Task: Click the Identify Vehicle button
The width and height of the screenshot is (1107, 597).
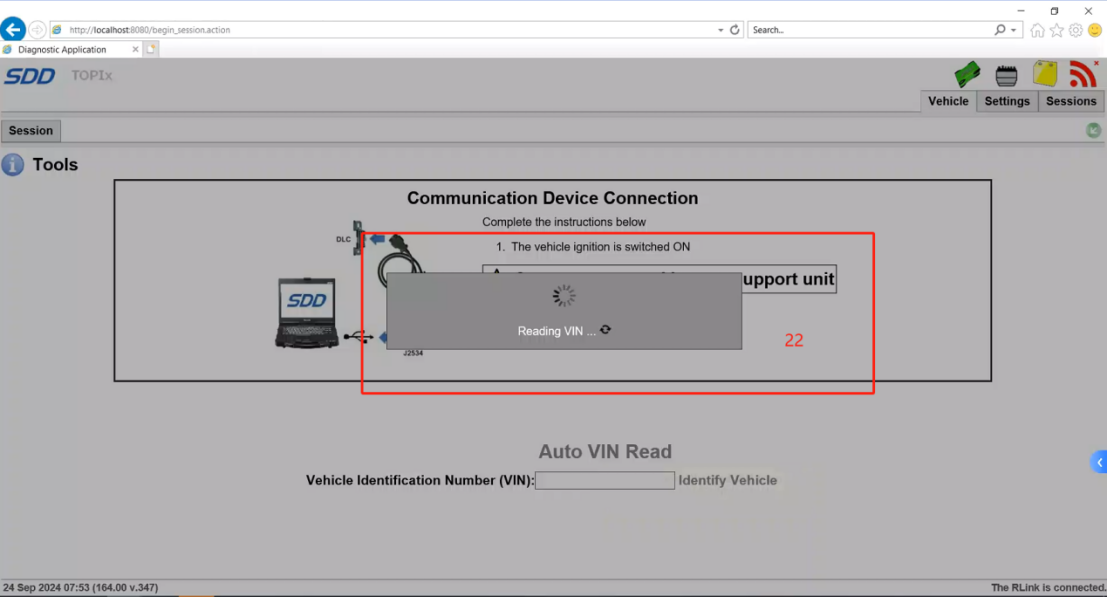Action: pos(727,481)
